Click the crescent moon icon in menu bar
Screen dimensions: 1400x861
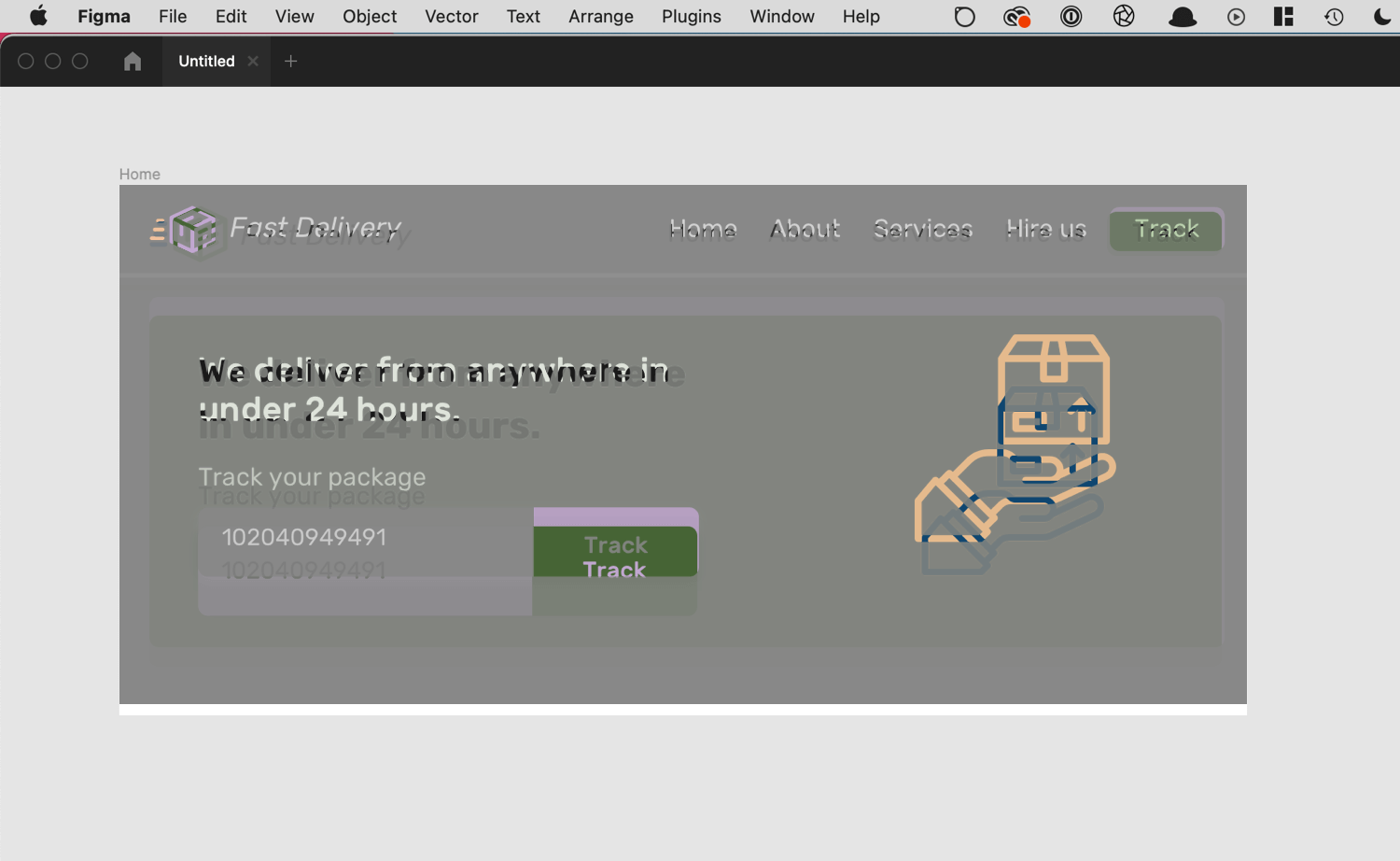[1382, 17]
